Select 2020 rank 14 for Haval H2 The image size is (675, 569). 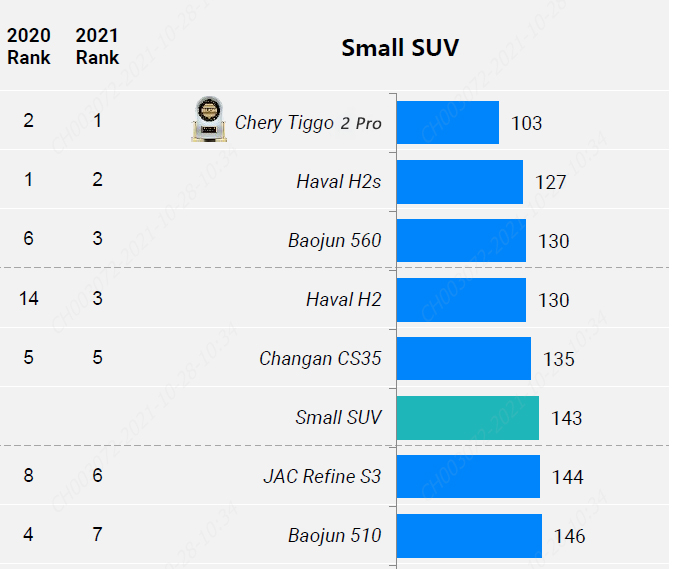coord(29,298)
